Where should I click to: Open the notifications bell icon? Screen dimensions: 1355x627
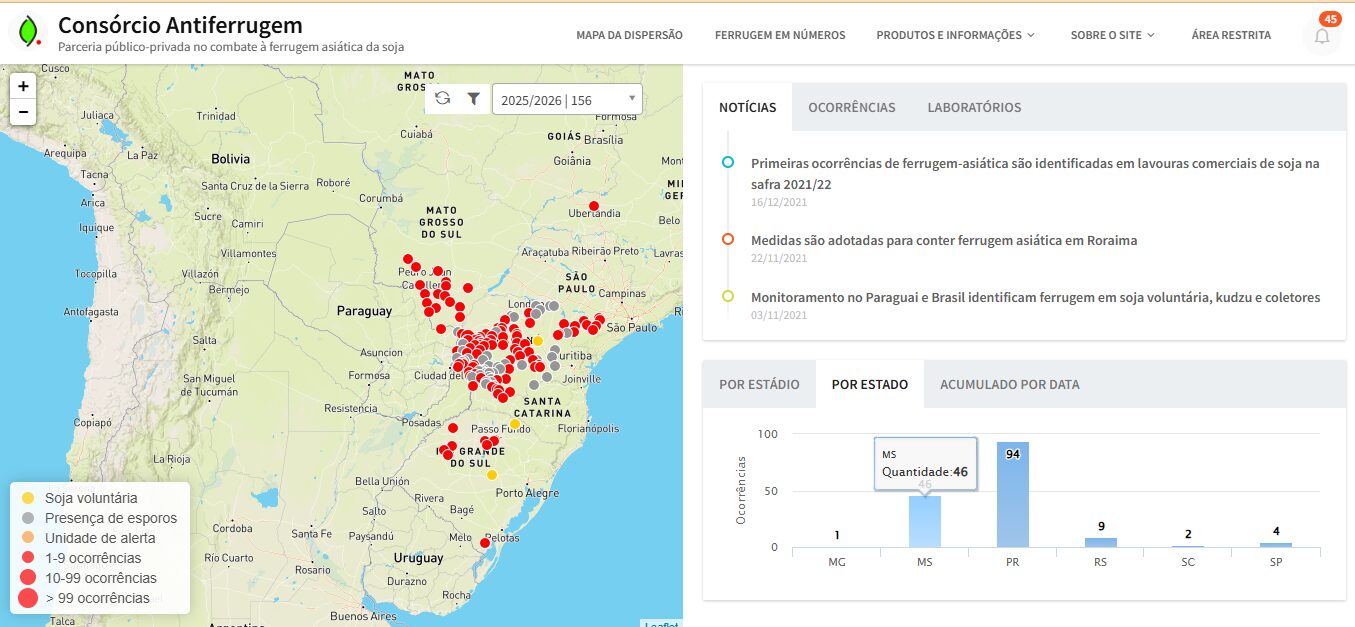coord(1322,36)
